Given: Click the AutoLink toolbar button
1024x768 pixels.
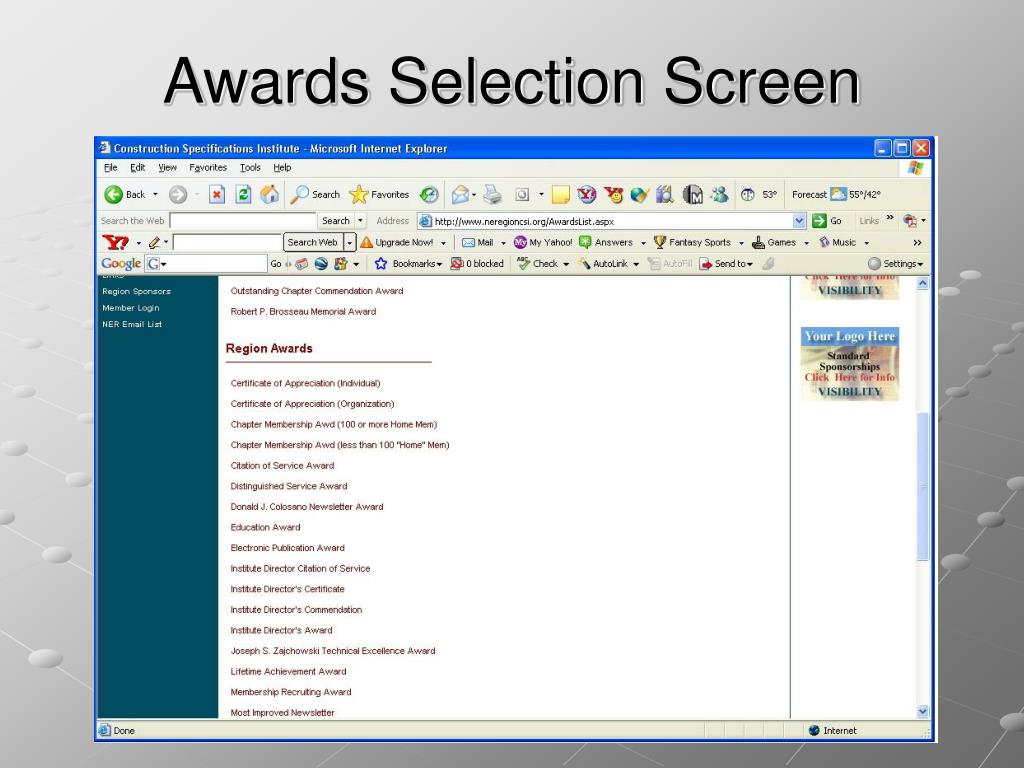Looking at the screenshot, I should click(x=603, y=263).
